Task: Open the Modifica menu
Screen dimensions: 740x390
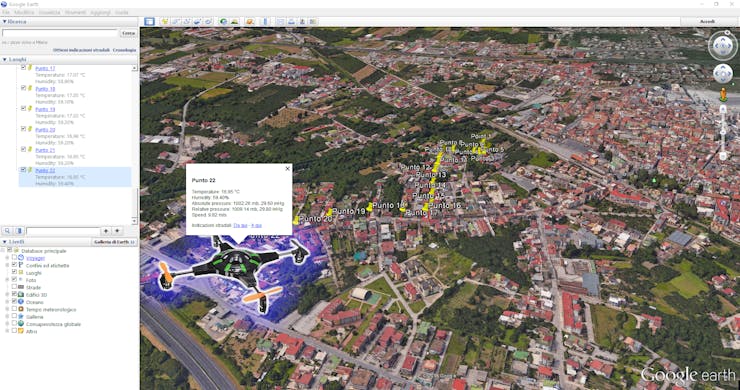Action: coord(24,12)
